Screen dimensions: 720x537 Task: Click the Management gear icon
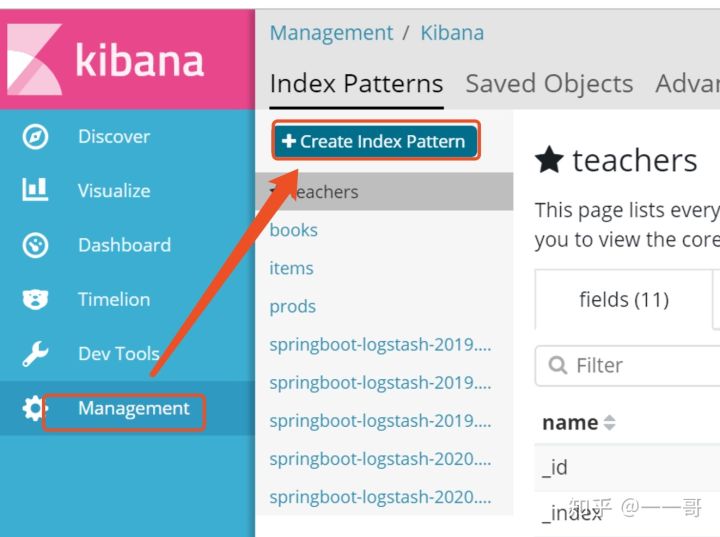(x=35, y=408)
